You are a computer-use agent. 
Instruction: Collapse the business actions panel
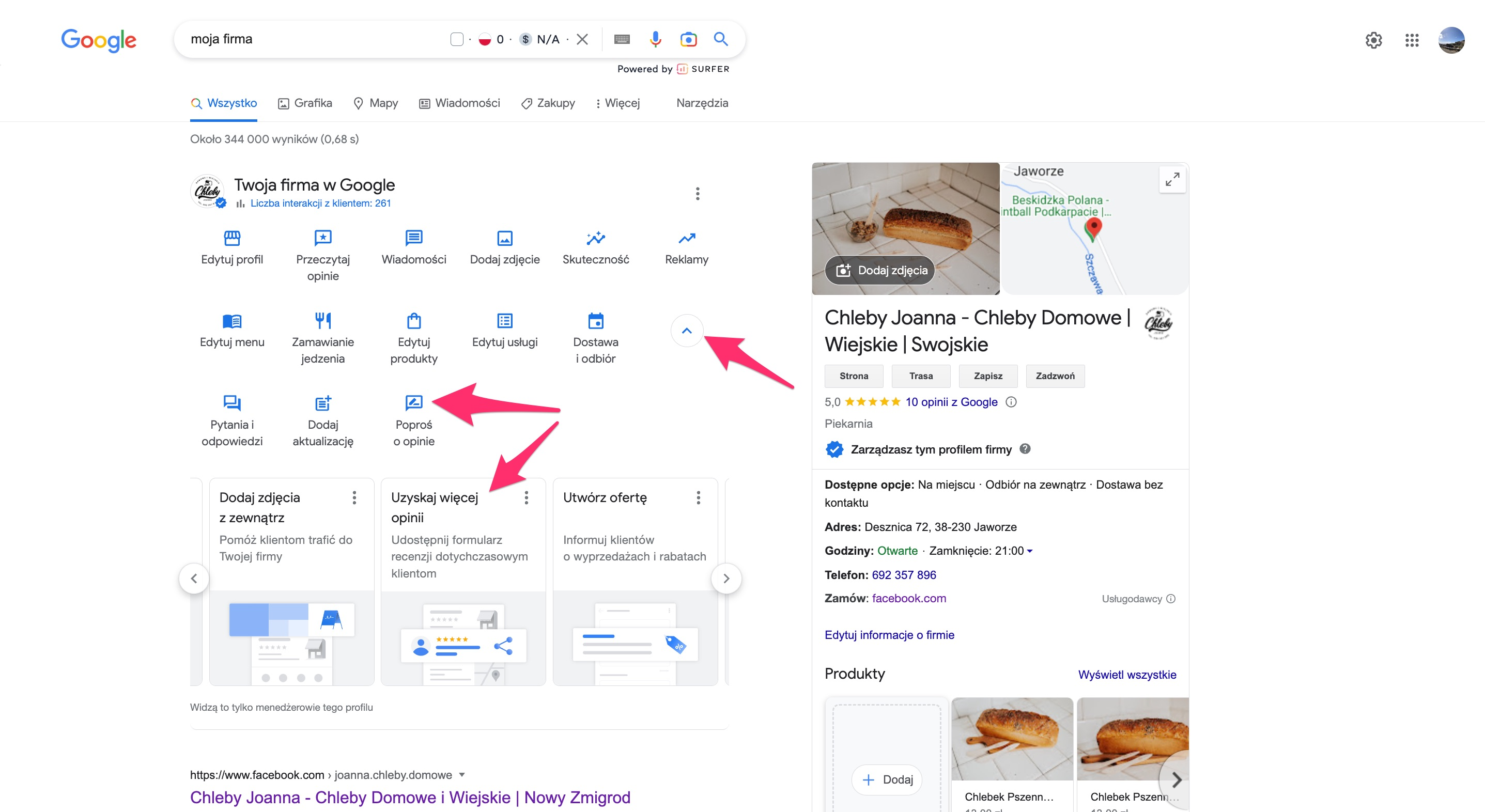(687, 330)
